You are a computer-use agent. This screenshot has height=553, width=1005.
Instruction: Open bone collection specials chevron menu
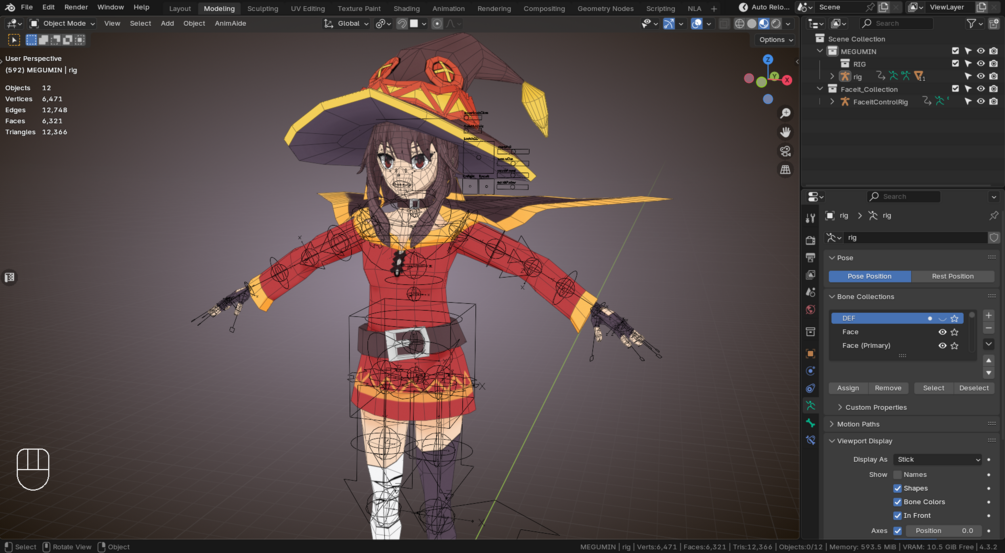[988, 344]
